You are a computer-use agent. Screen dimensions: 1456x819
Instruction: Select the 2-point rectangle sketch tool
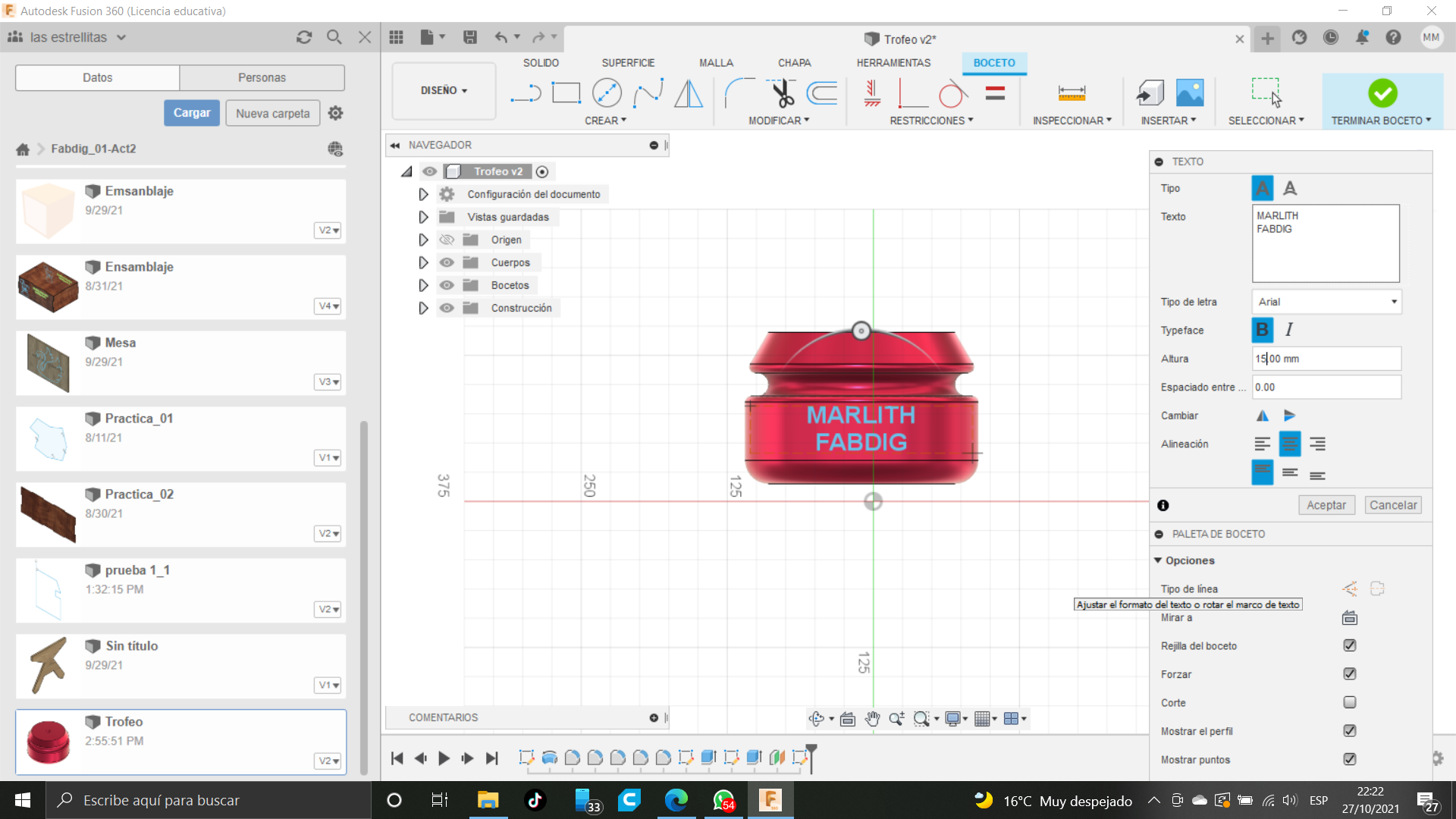click(566, 93)
